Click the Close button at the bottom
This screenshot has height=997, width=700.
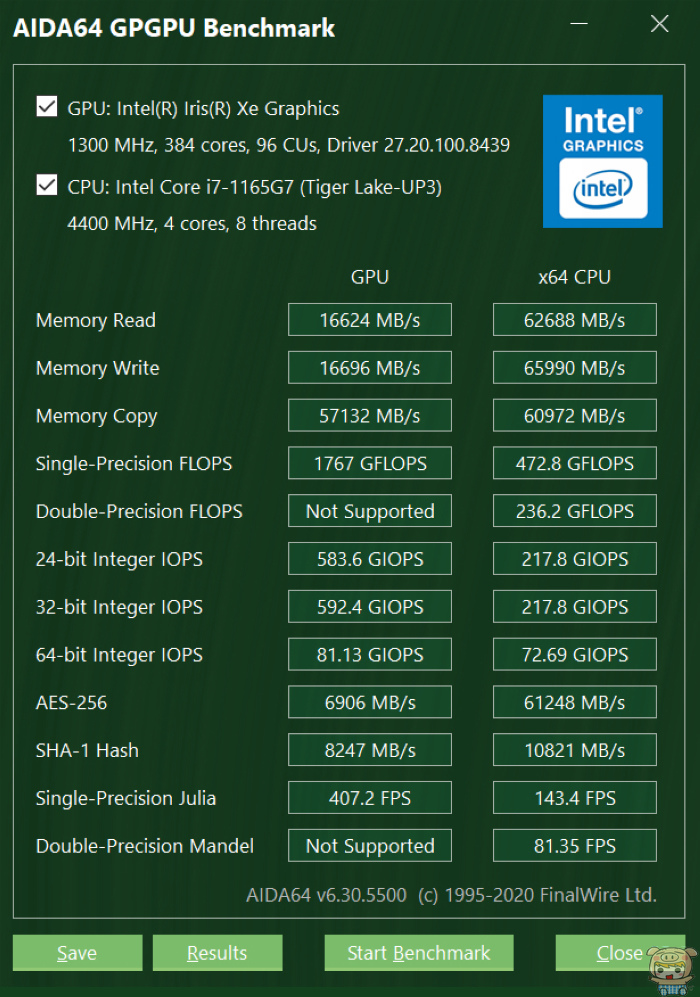tap(619, 953)
